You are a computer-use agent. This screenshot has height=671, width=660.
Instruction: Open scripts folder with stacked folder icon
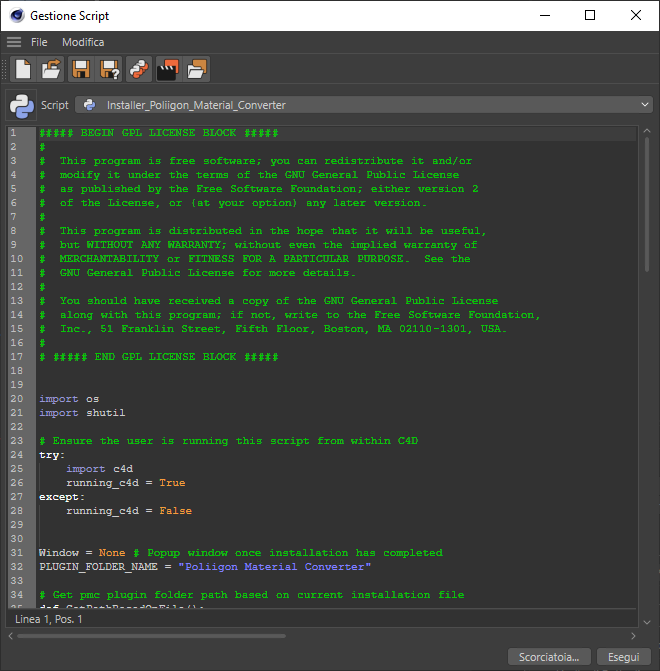pyautogui.click(x=197, y=69)
